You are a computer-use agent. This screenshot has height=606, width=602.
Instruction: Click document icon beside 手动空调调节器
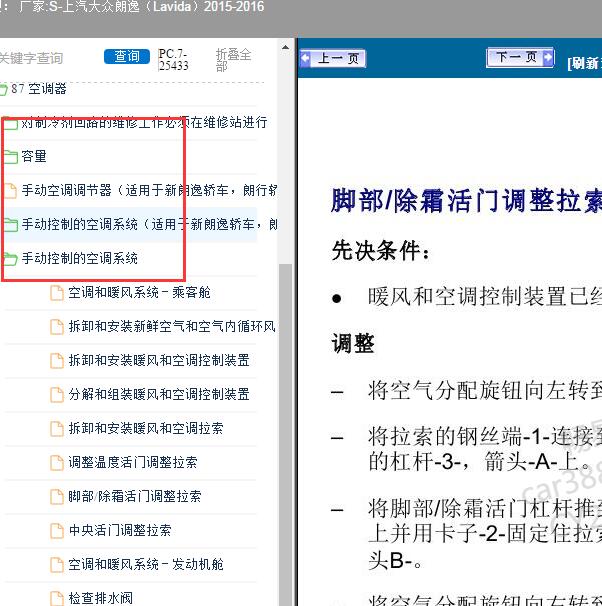[10, 191]
